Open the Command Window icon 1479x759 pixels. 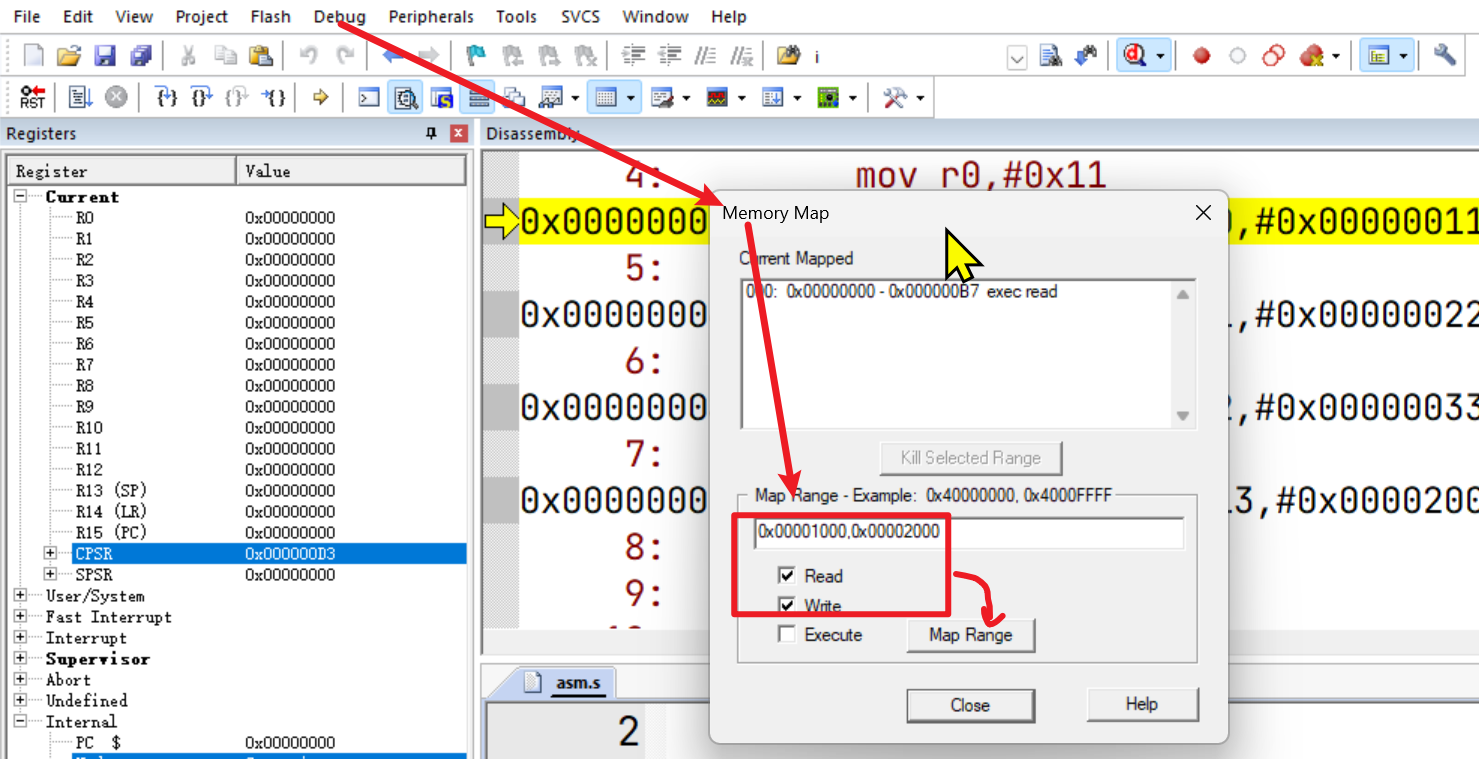tap(369, 97)
